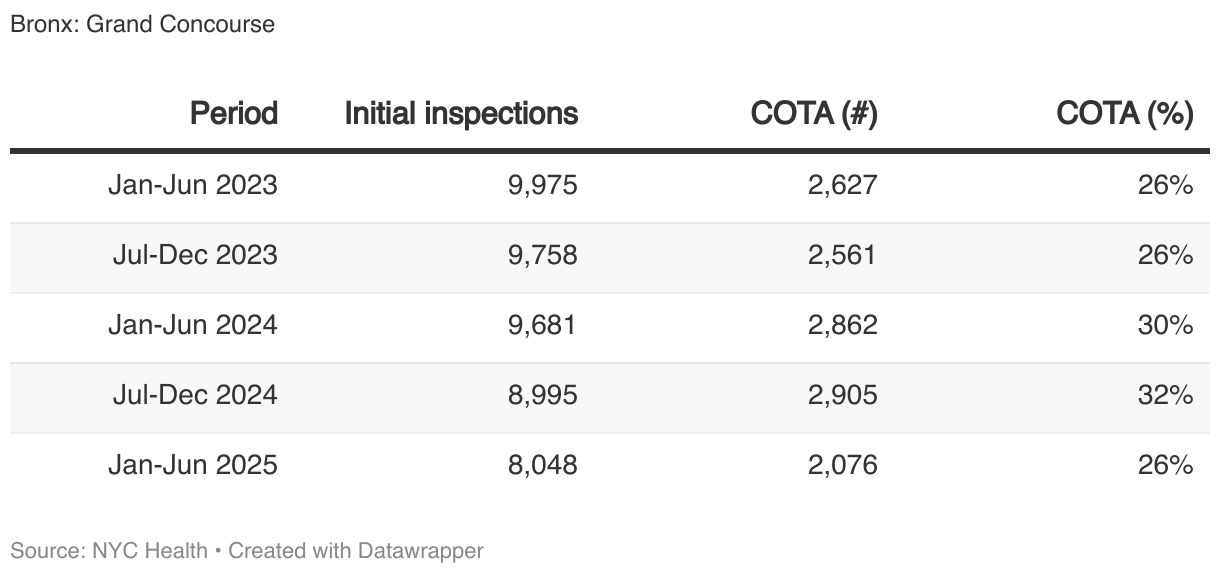Select the Jul-Dec 2024 period cell
This screenshot has height=576, width=1220.
click(195, 396)
